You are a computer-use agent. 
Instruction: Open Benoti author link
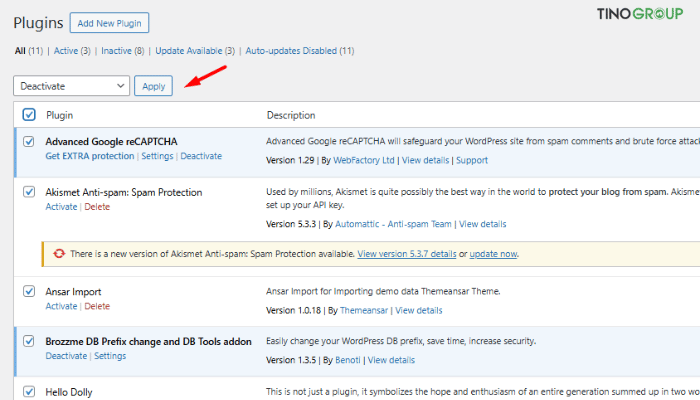(x=348, y=360)
